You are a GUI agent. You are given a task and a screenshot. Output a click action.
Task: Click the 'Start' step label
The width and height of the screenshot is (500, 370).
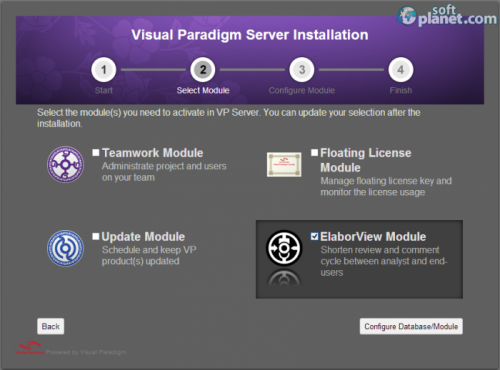click(104, 90)
